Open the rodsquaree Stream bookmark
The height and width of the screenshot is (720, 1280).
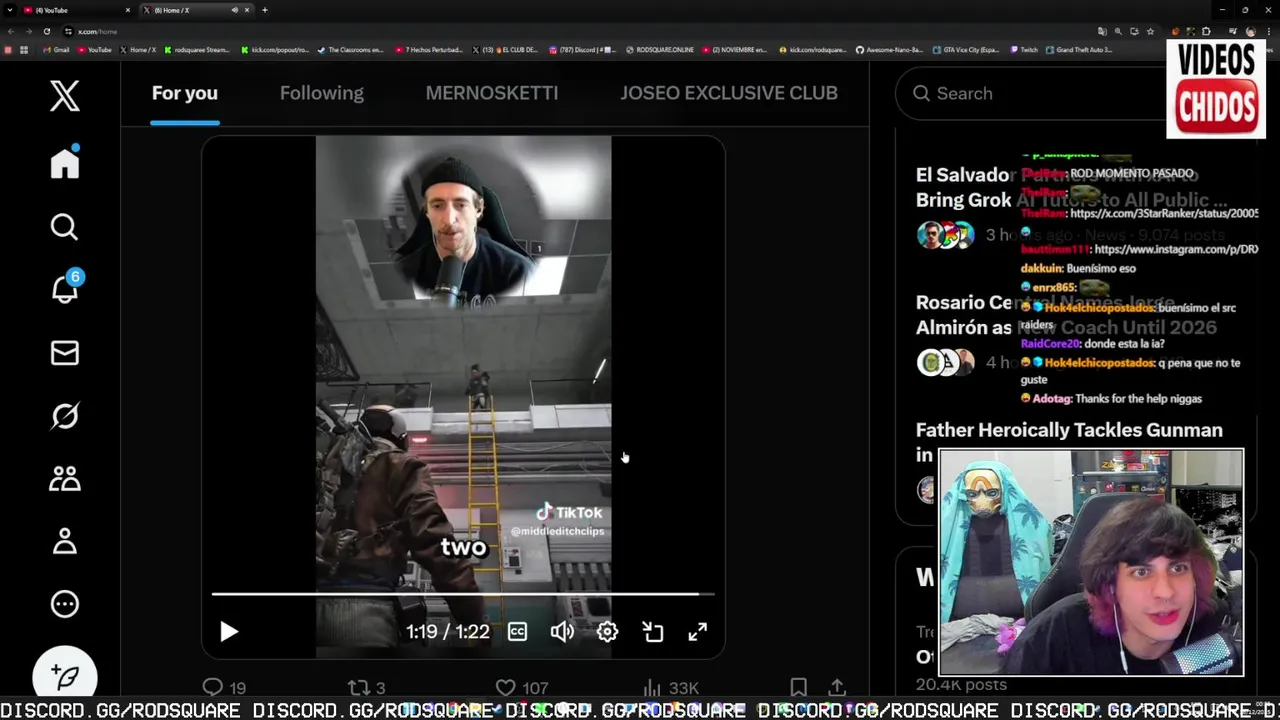pyautogui.click(x=197, y=50)
